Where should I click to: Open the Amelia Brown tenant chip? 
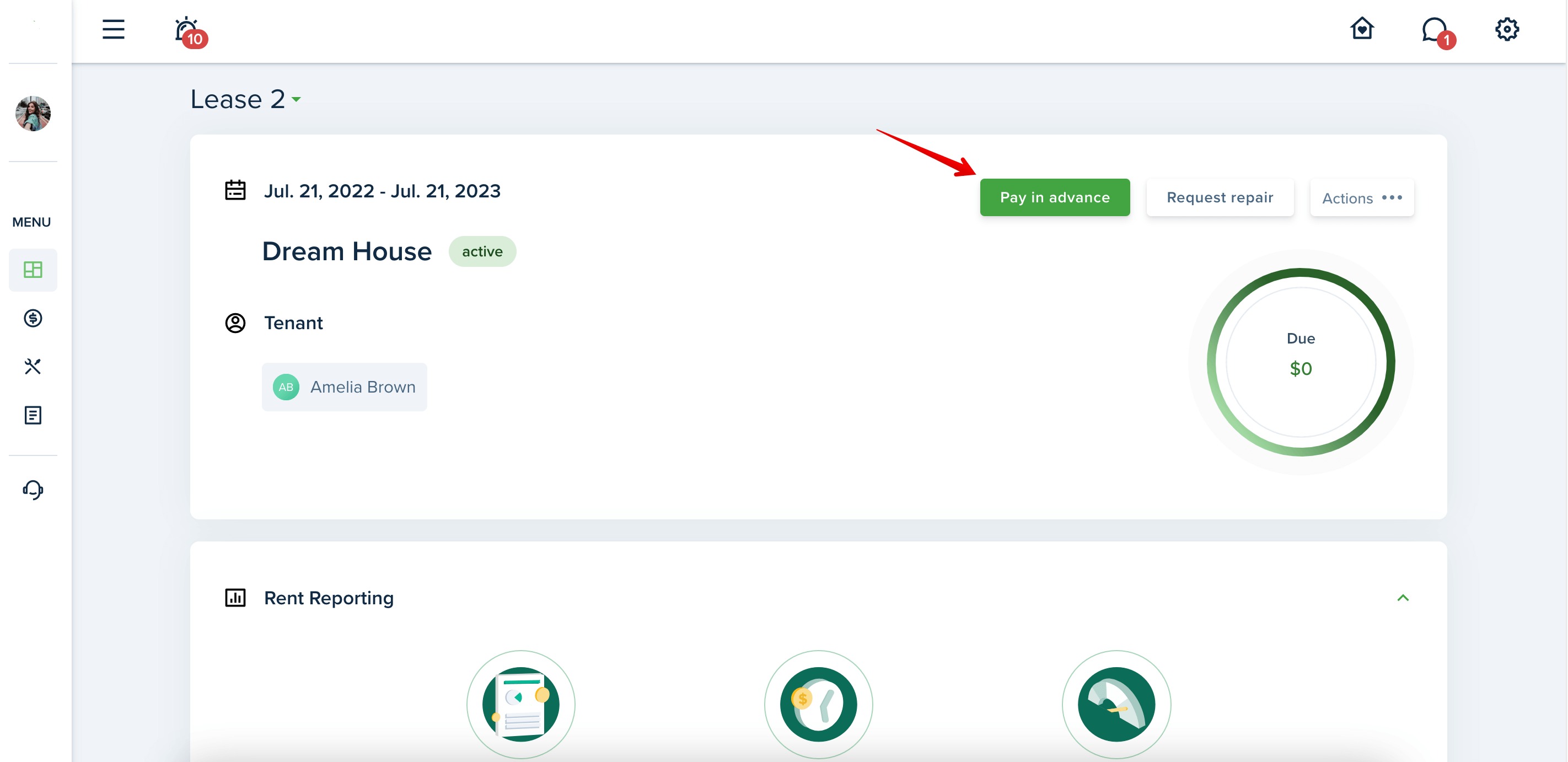tap(345, 387)
